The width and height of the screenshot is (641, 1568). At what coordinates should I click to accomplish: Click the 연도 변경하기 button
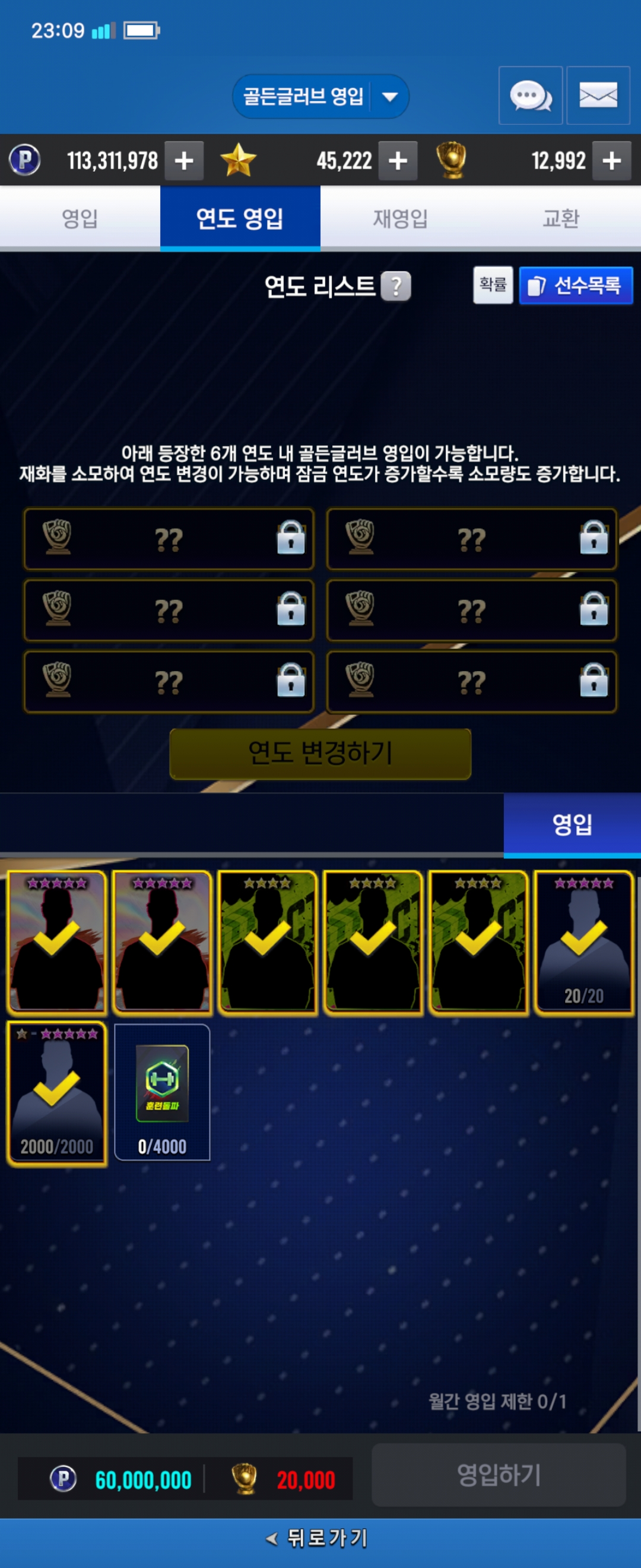pos(320,754)
